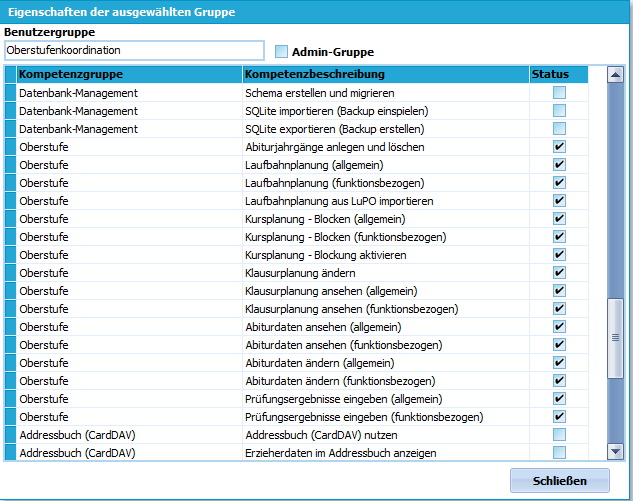Check status for Schema erstellen und migrieren

[x=559, y=92]
